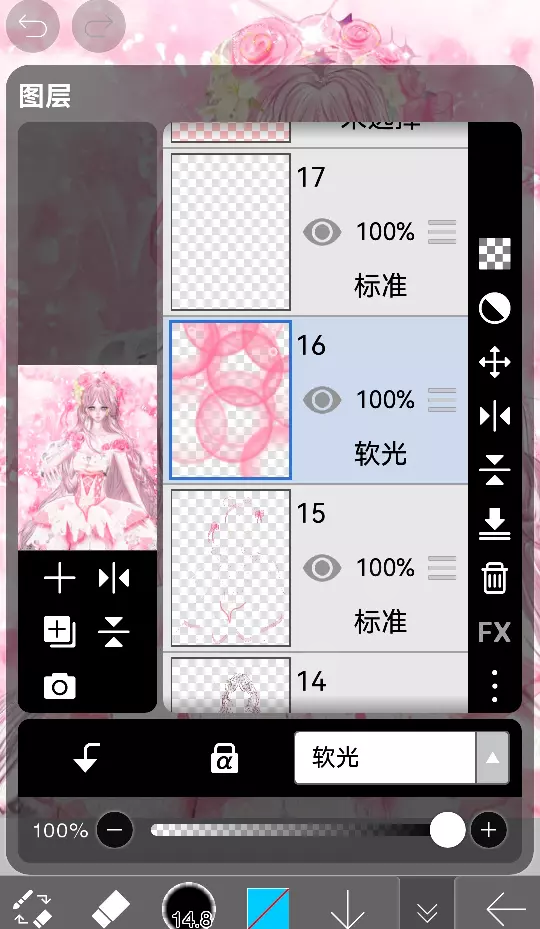Tap the undo arrow button
The height and width of the screenshot is (929, 540).
[x=33, y=27]
